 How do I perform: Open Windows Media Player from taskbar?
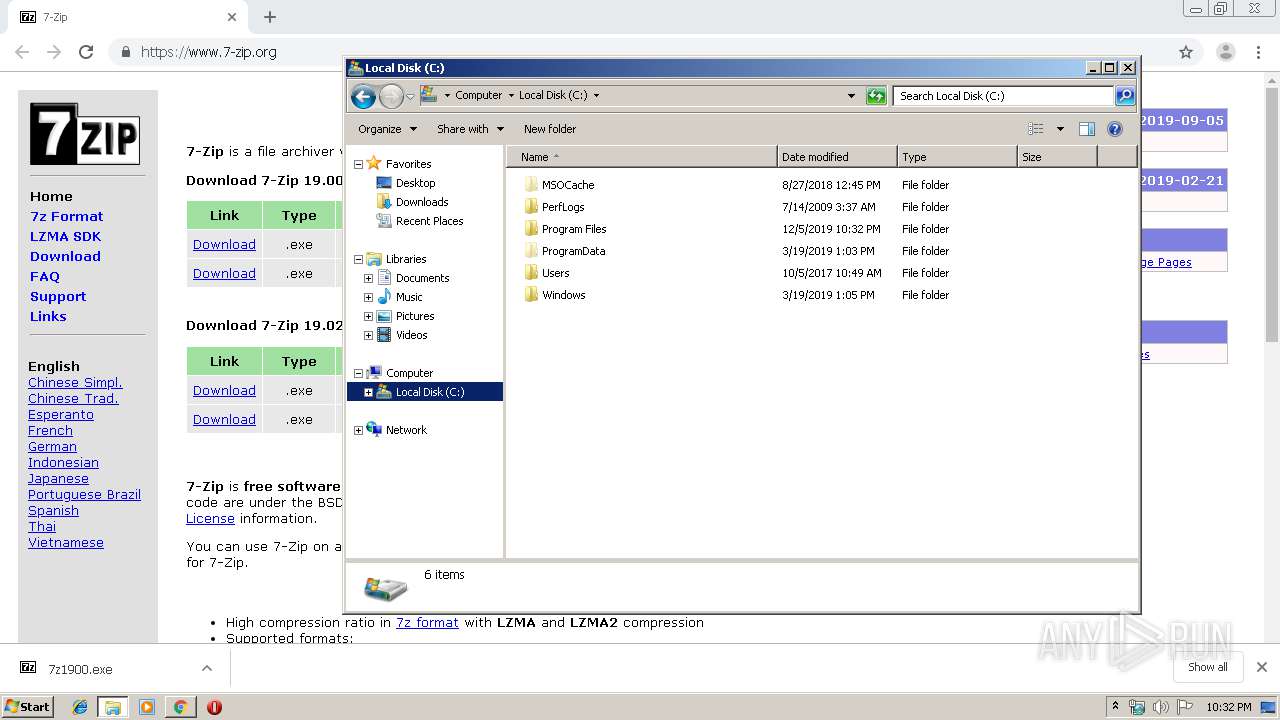(147, 707)
